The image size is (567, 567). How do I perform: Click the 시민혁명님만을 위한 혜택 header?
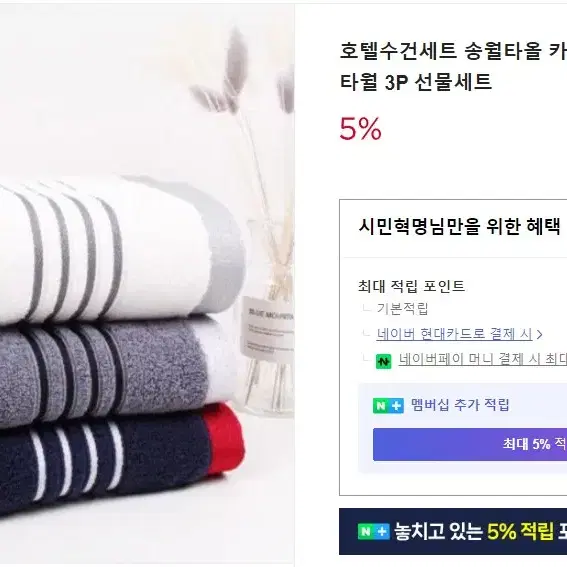point(459,227)
